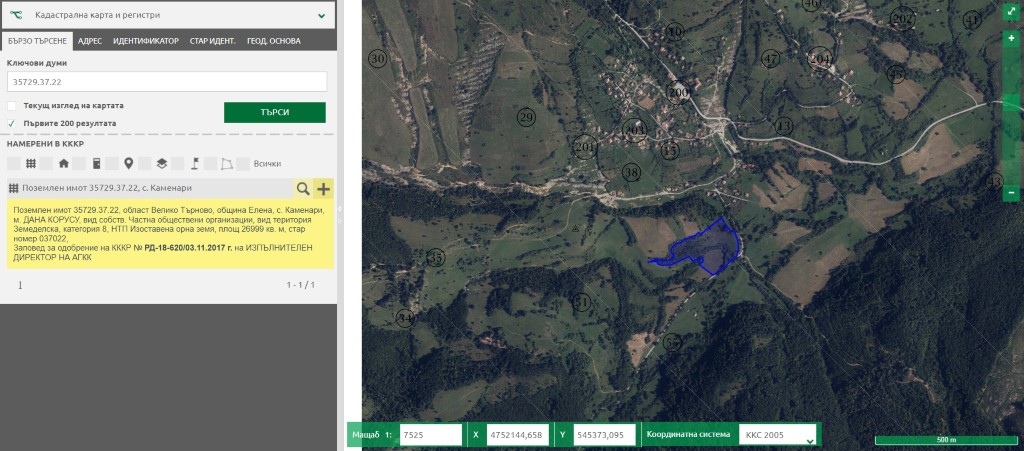Click the layers stack filter icon

point(161,163)
